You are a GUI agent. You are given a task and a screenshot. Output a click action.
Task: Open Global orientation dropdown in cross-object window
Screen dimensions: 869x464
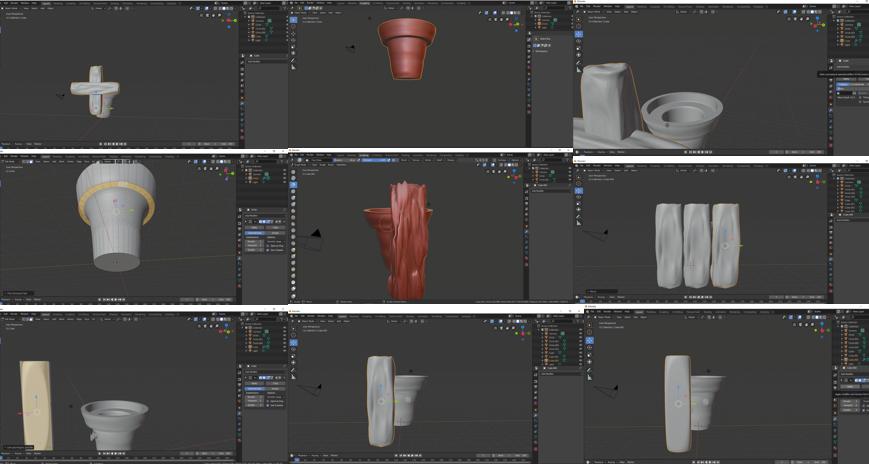tap(101, 8)
